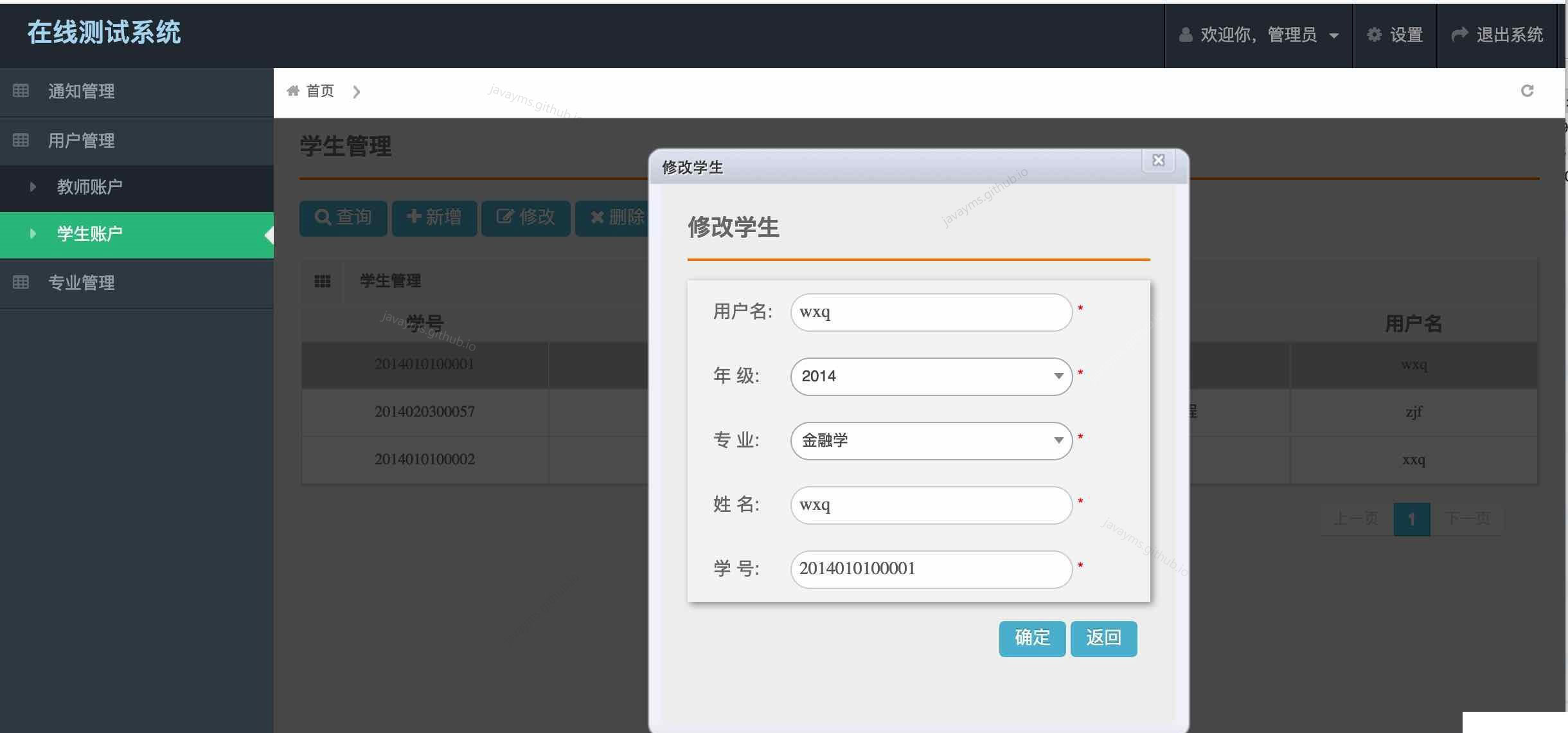Open the 专业 dropdown showing 金融学

[931, 440]
